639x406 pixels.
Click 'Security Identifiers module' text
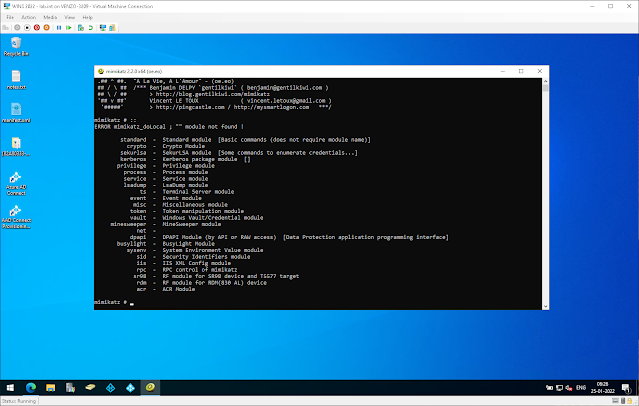206,257
